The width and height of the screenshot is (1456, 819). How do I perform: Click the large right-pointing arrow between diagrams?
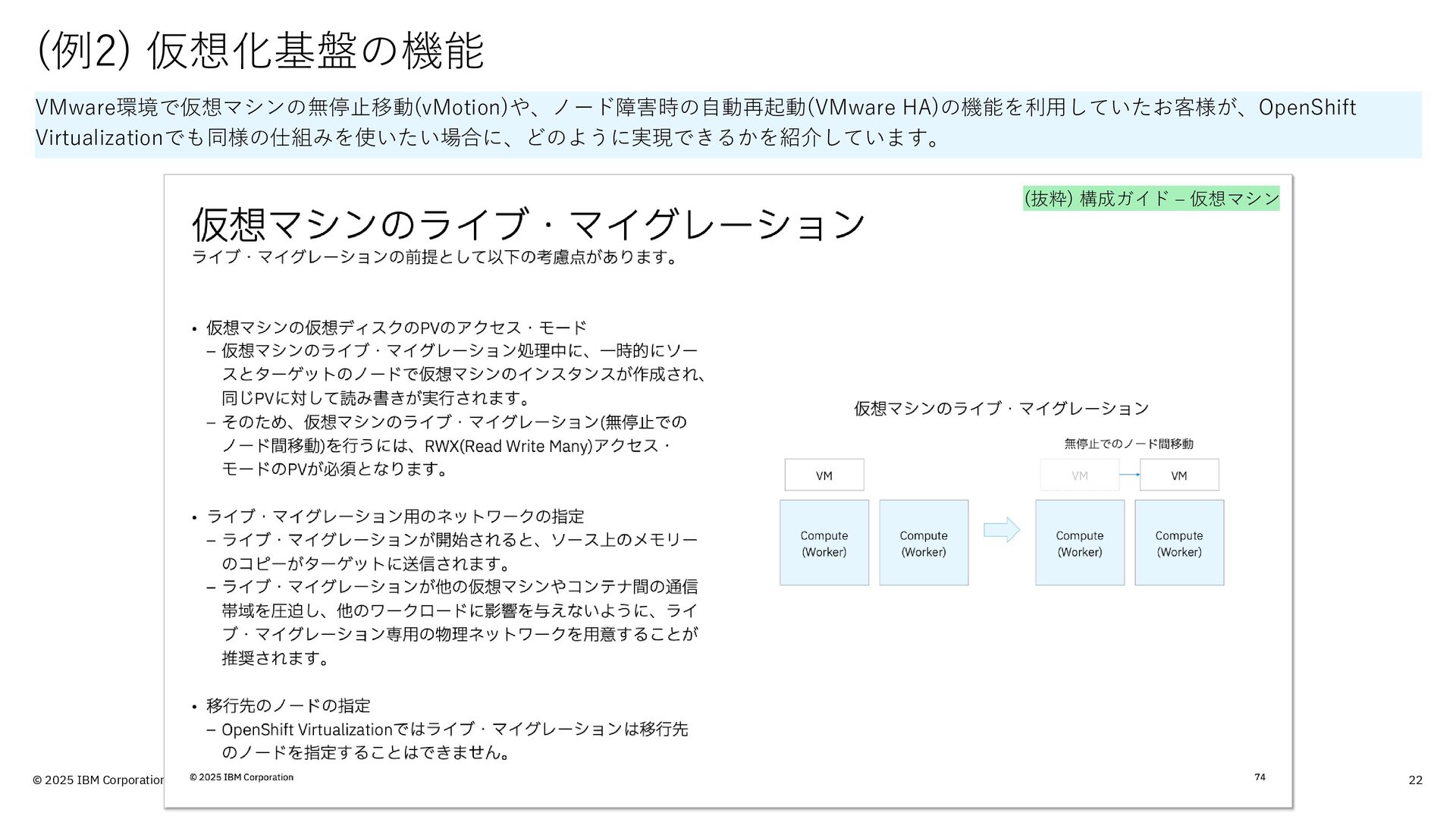coord(1001,529)
